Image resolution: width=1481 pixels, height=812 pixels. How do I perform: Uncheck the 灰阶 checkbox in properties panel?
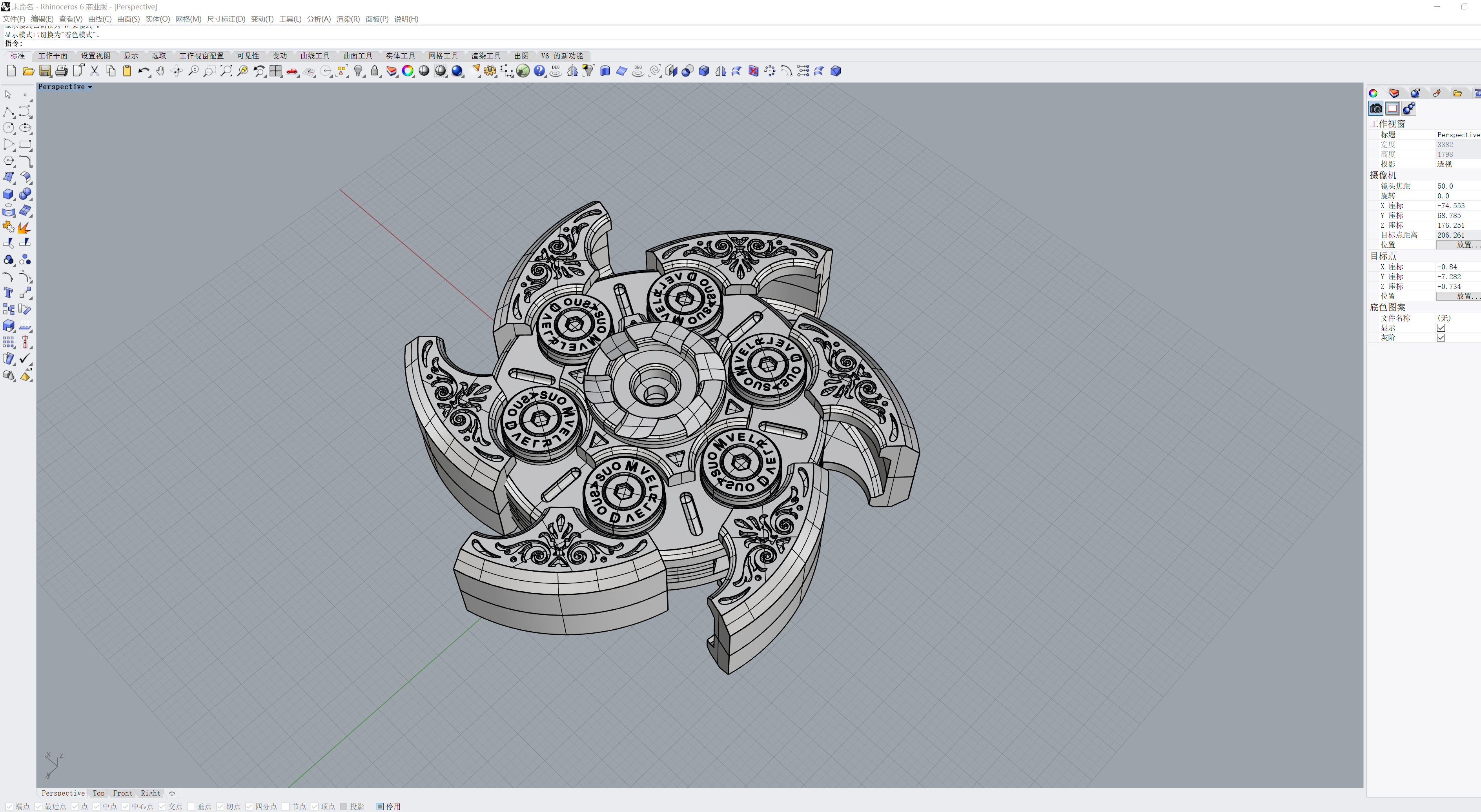(1441, 338)
